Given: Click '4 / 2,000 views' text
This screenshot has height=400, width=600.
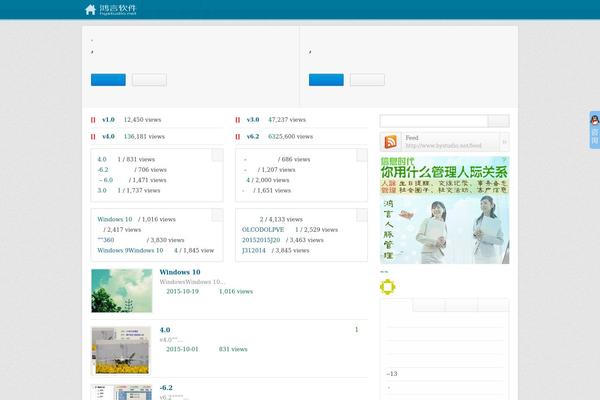Looking at the screenshot, I should pos(268,180).
